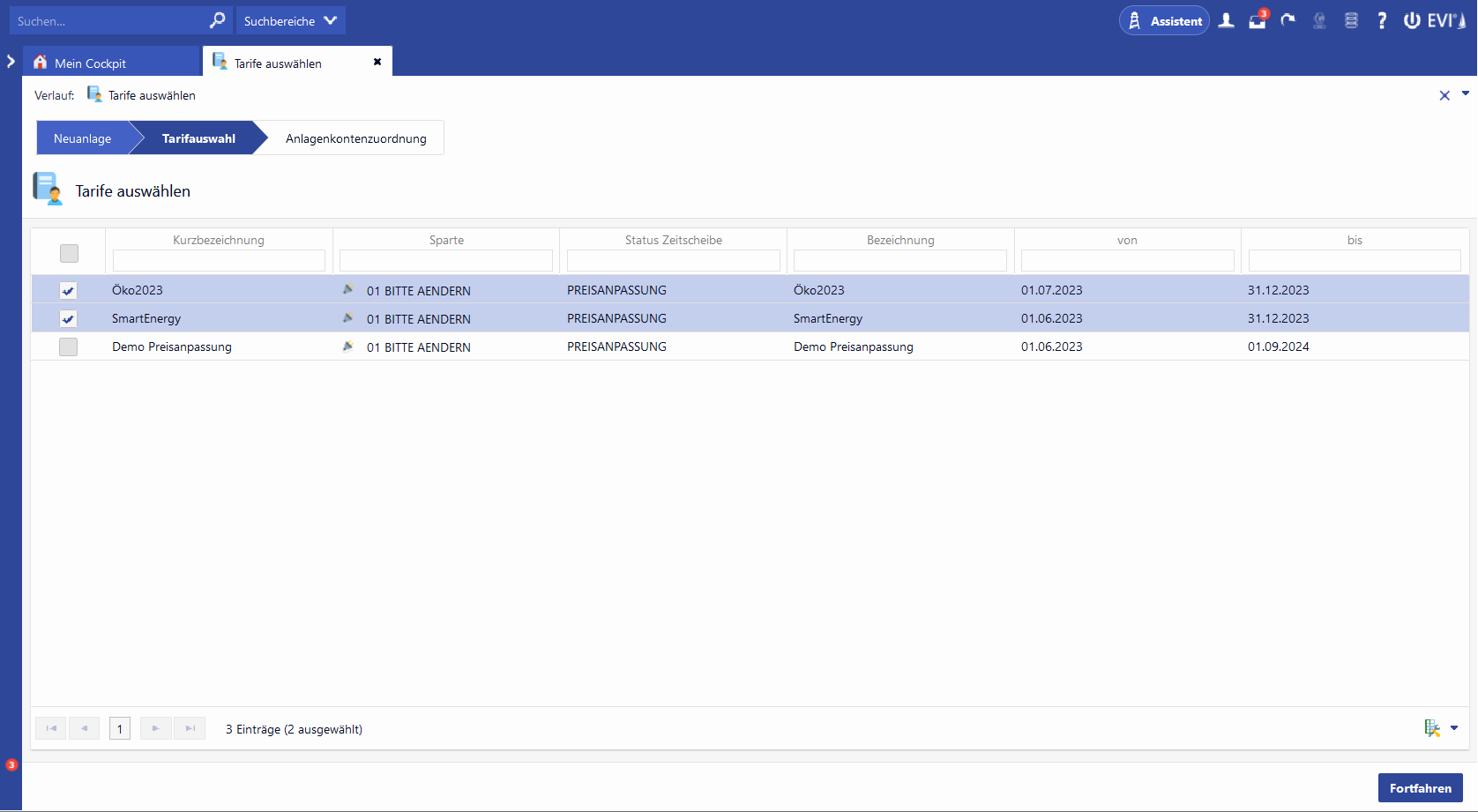The image size is (1478, 812).
Task: Switch to Mein Cockpit tab
Action: coord(90,63)
